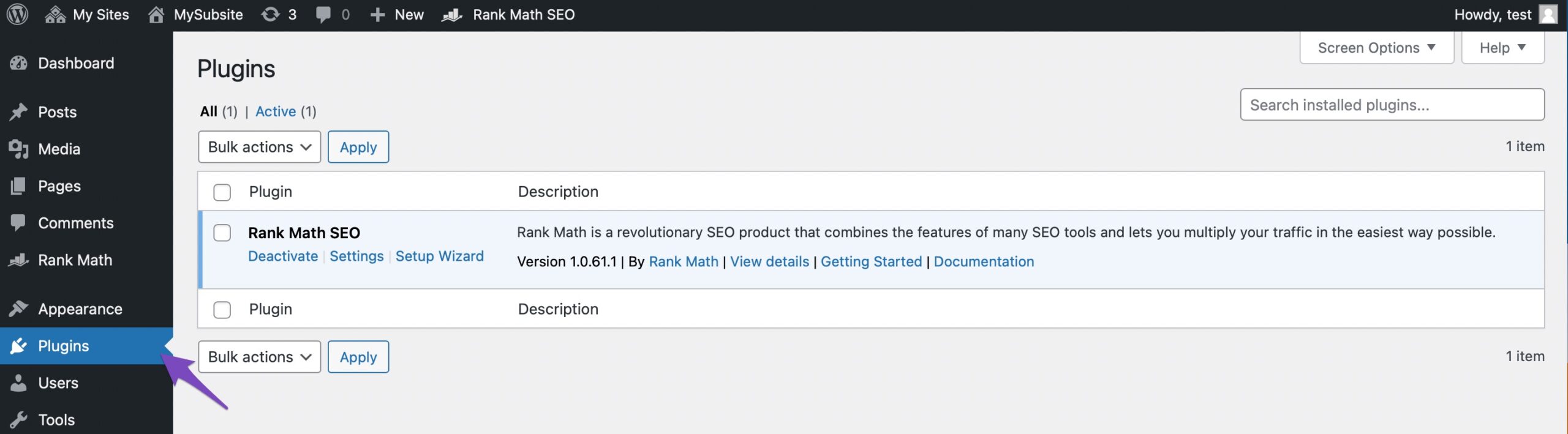The image size is (1568, 434).
Task: Open Pages menu label in sidebar
Action: (59, 186)
